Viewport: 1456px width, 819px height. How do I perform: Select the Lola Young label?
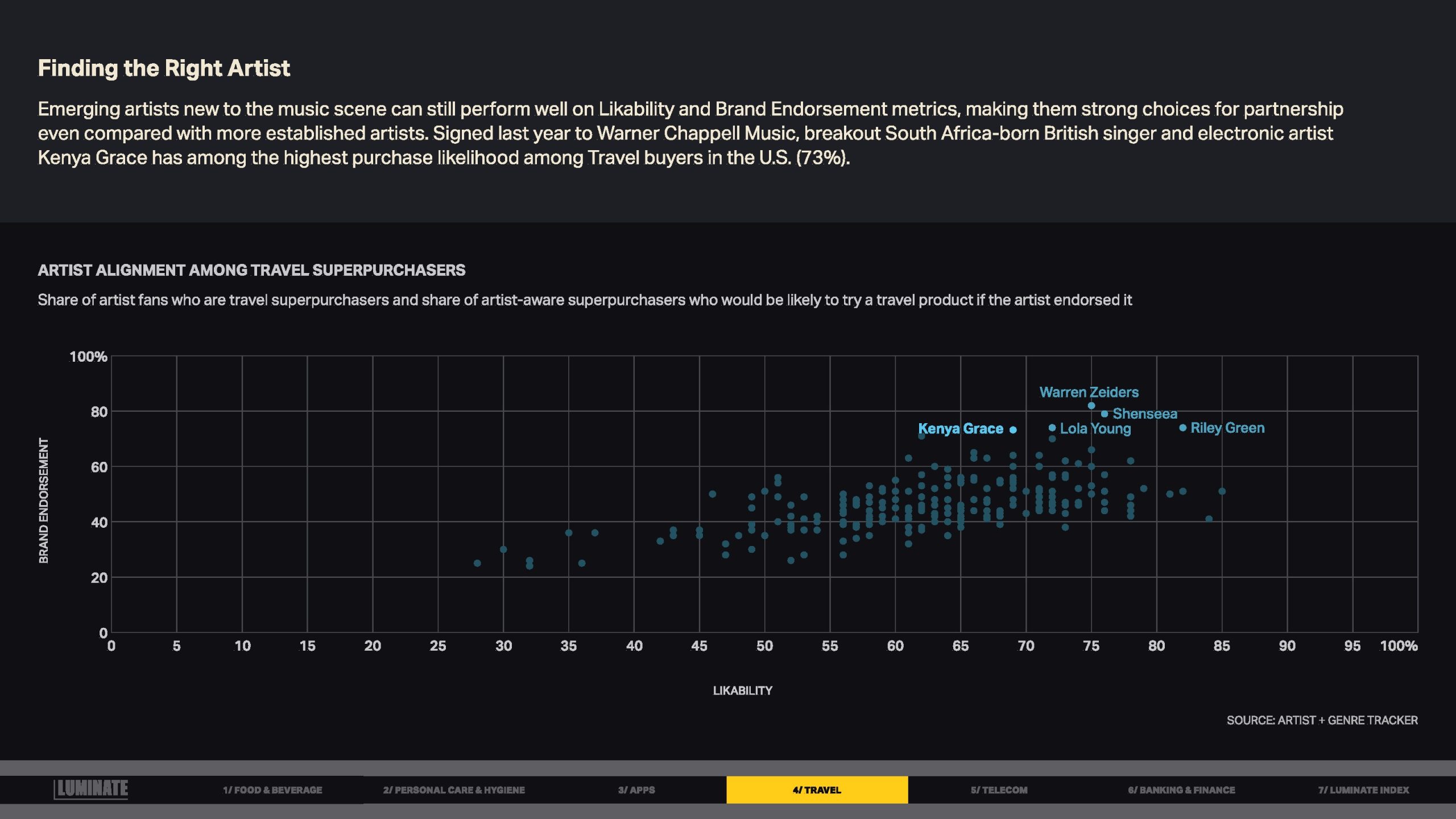pyautogui.click(x=1095, y=429)
